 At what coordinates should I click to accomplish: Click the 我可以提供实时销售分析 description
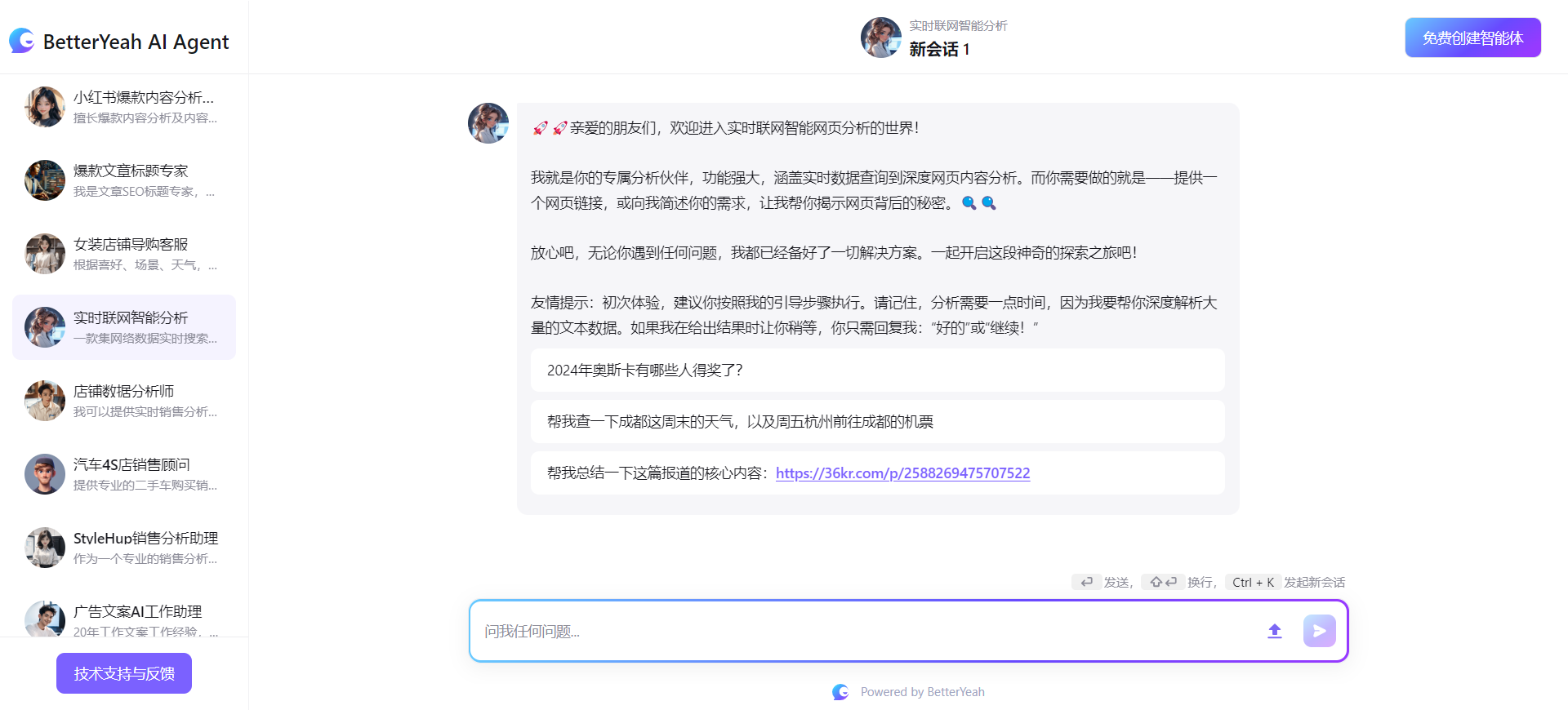[145, 412]
